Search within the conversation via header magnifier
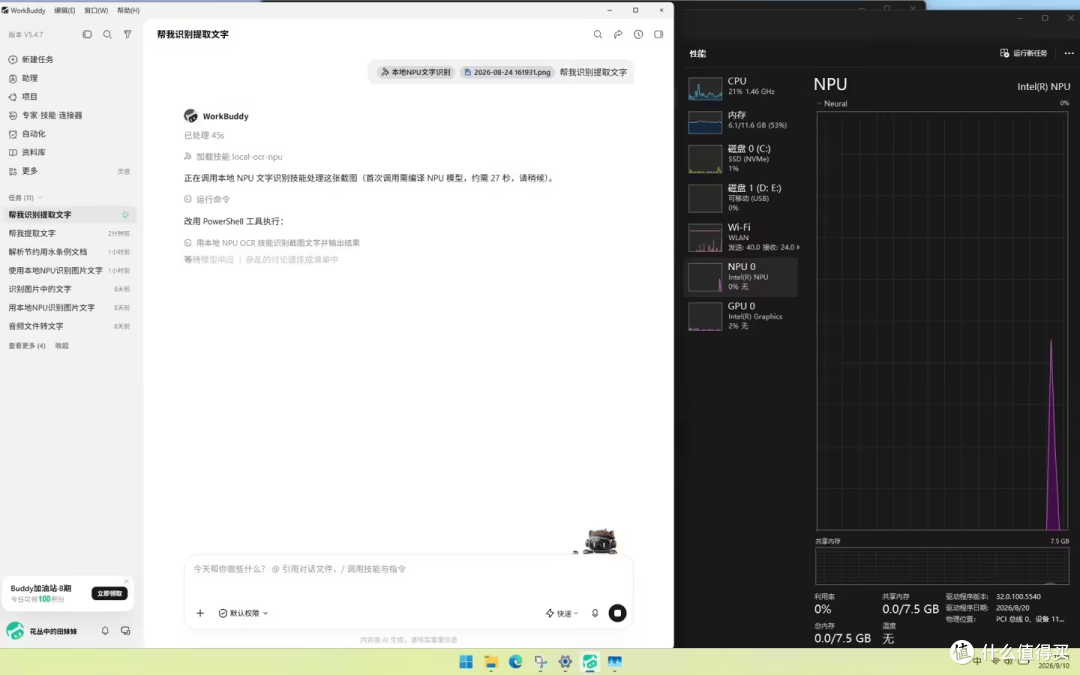 click(x=598, y=34)
